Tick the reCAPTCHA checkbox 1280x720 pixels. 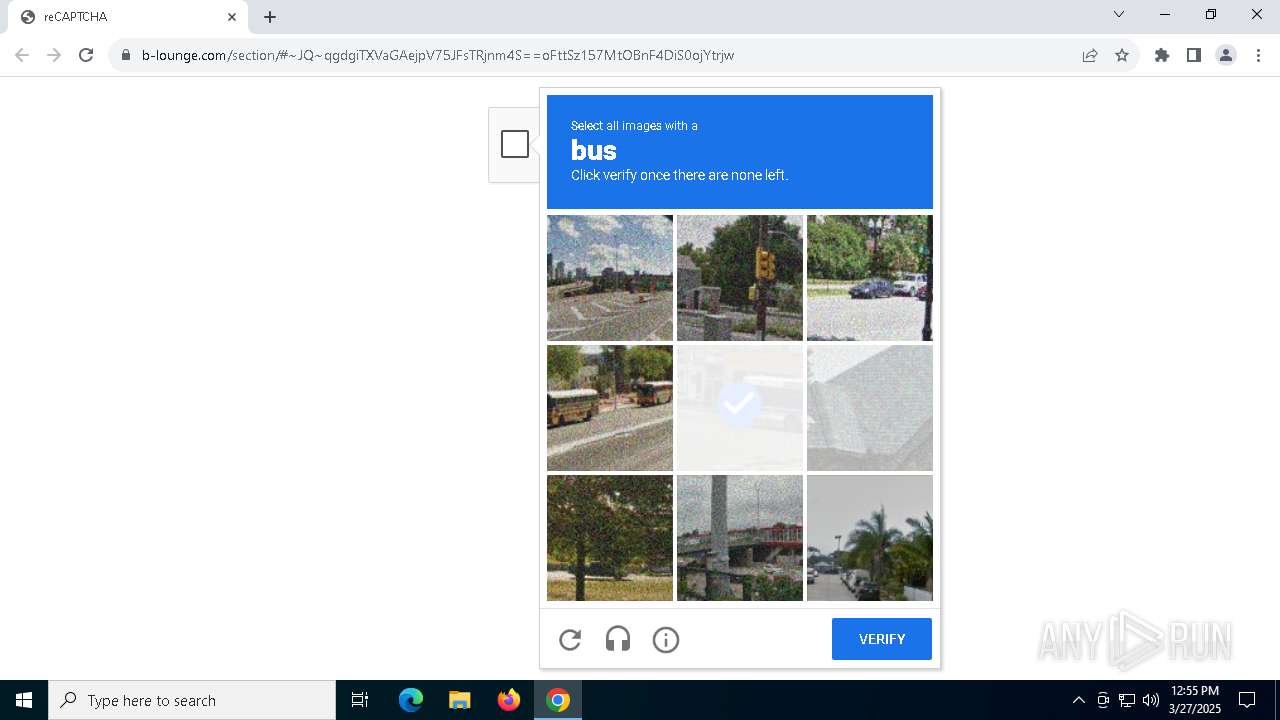tap(515, 144)
